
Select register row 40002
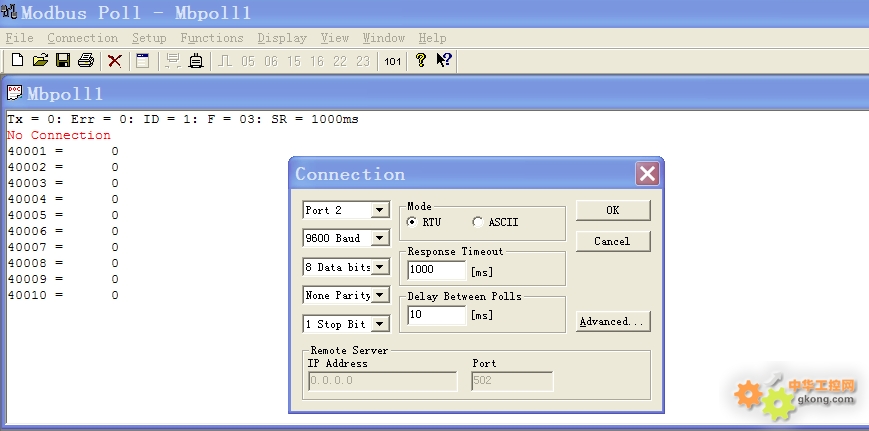point(63,167)
